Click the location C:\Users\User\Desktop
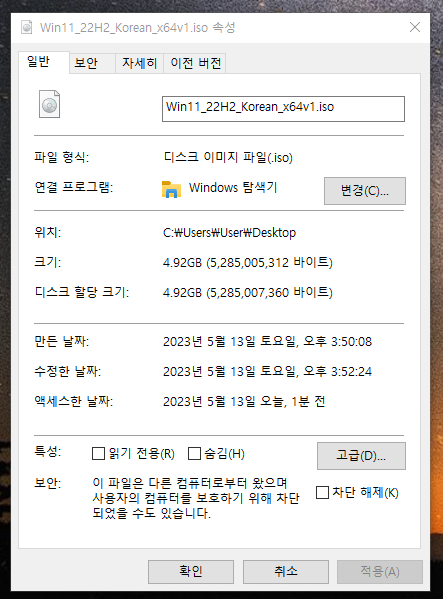Screen dimensions: 443x599 click(229, 233)
